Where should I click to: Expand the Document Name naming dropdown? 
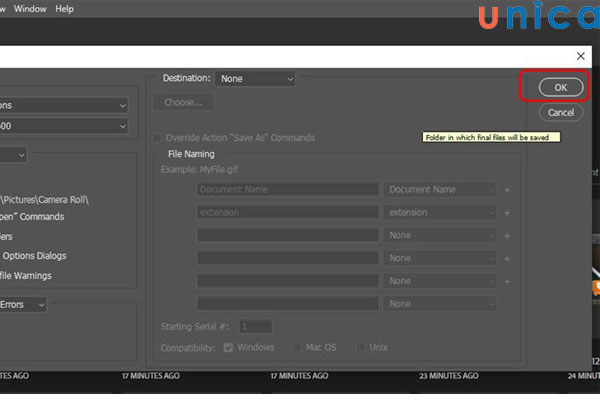[440, 189]
